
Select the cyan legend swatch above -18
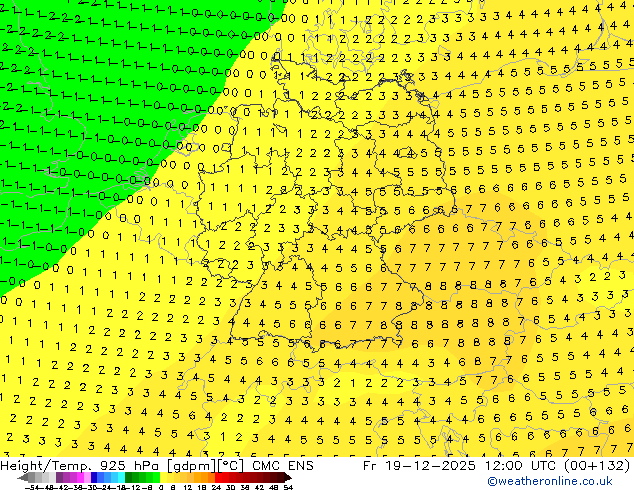(121, 477)
